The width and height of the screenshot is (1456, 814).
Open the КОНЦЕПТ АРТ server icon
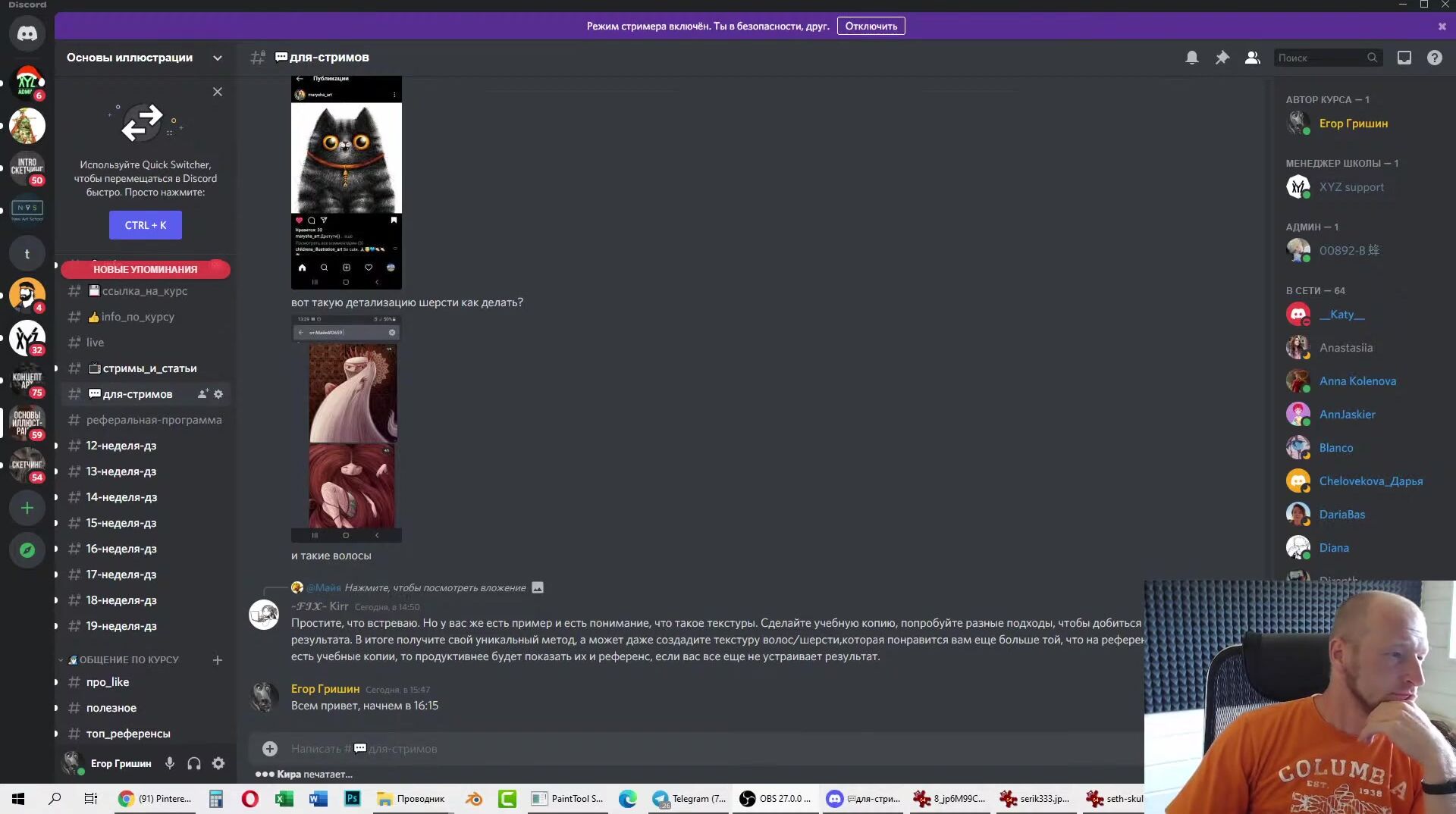tap(27, 380)
